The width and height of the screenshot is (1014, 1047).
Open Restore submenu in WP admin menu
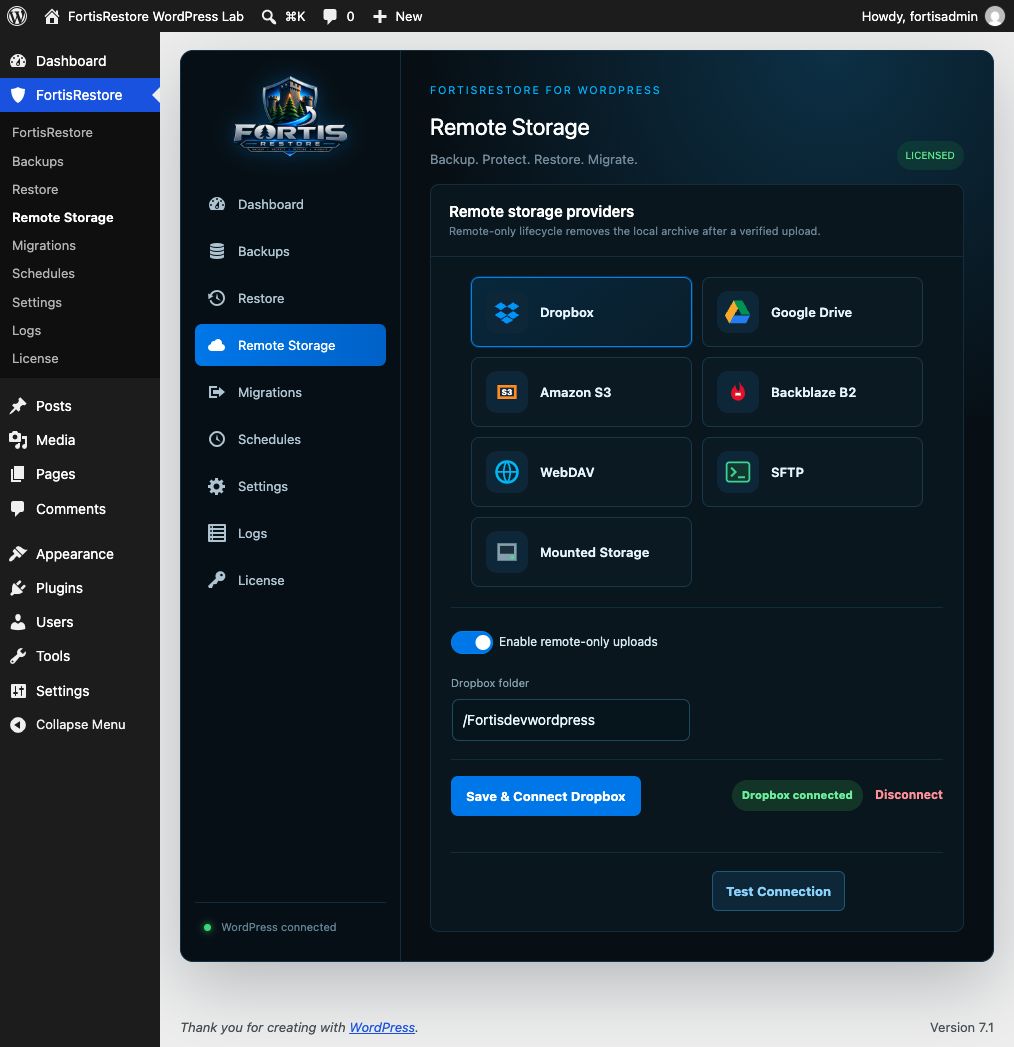pos(35,190)
